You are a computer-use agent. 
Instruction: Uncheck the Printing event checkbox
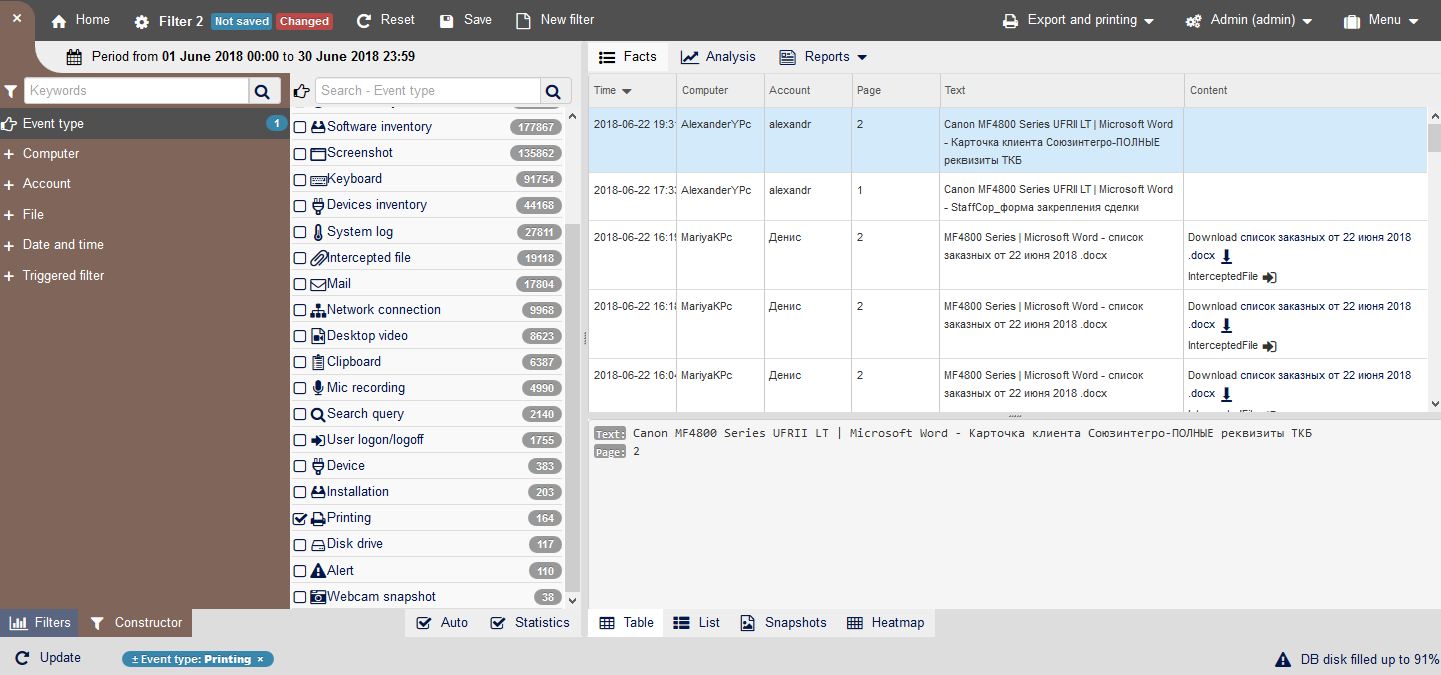pyautogui.click(x=300, y=519)
